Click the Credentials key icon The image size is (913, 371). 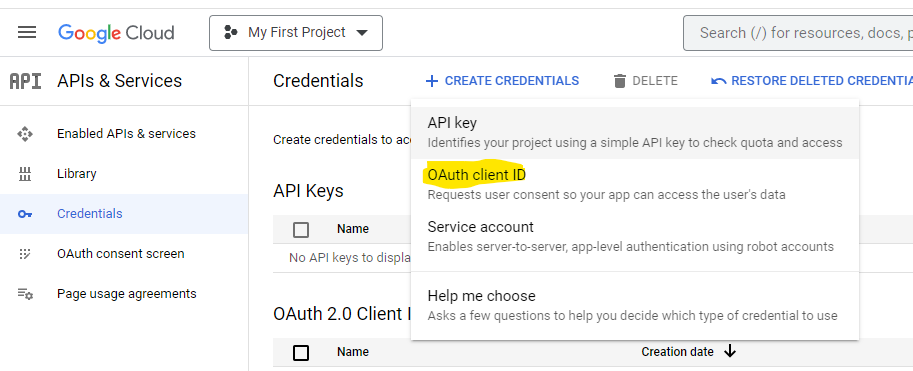(25, 214)
